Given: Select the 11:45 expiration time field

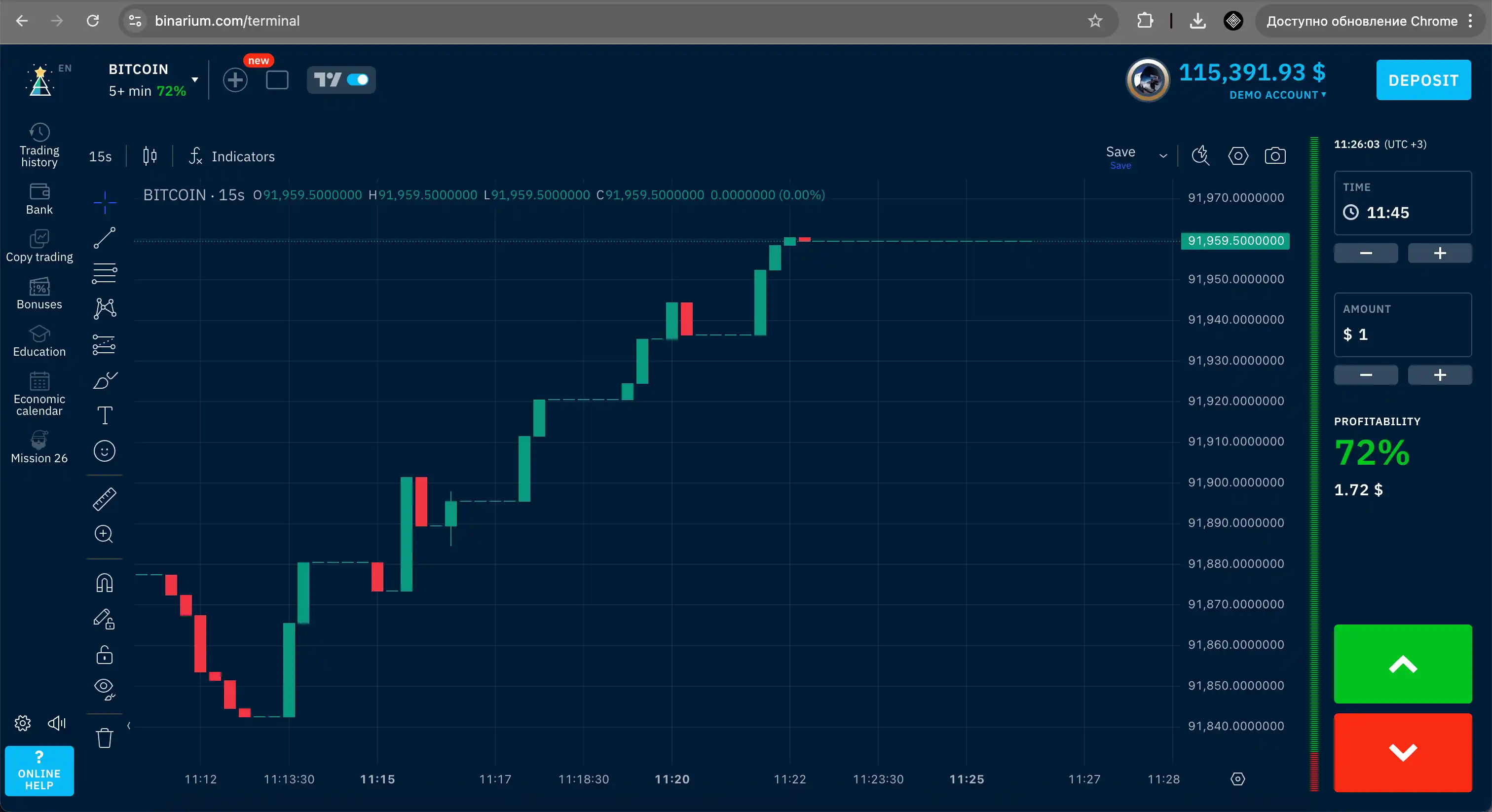Looking at the screenshot, I should 1402,203.
